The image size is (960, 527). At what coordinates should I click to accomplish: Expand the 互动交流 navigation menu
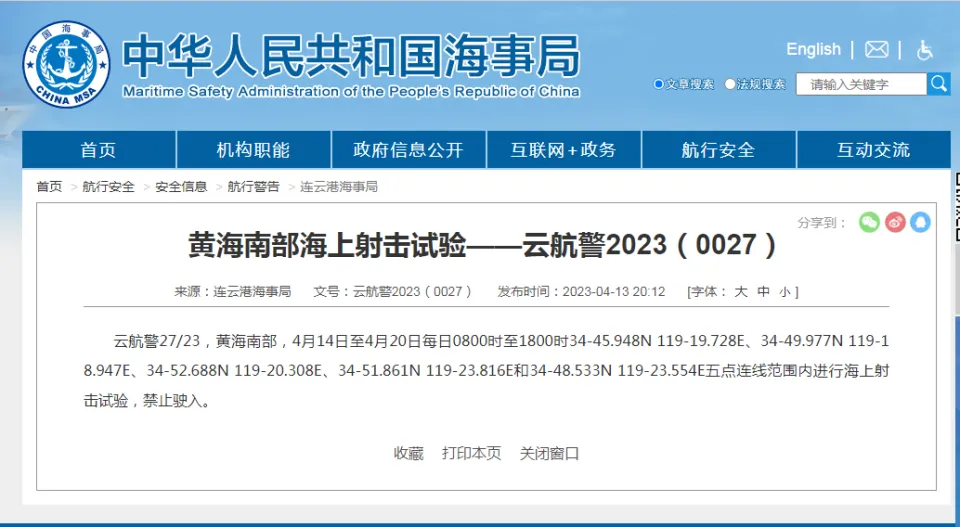click(x=873, y=150)
